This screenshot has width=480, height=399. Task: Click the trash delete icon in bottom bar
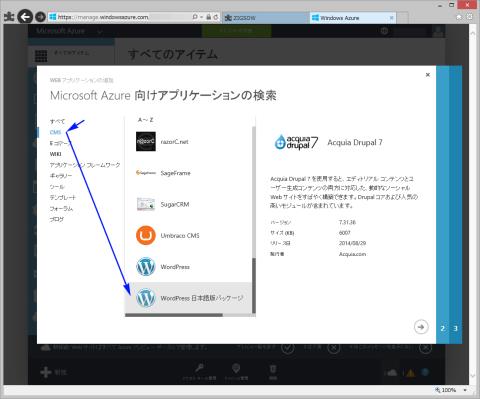[273, 369]
